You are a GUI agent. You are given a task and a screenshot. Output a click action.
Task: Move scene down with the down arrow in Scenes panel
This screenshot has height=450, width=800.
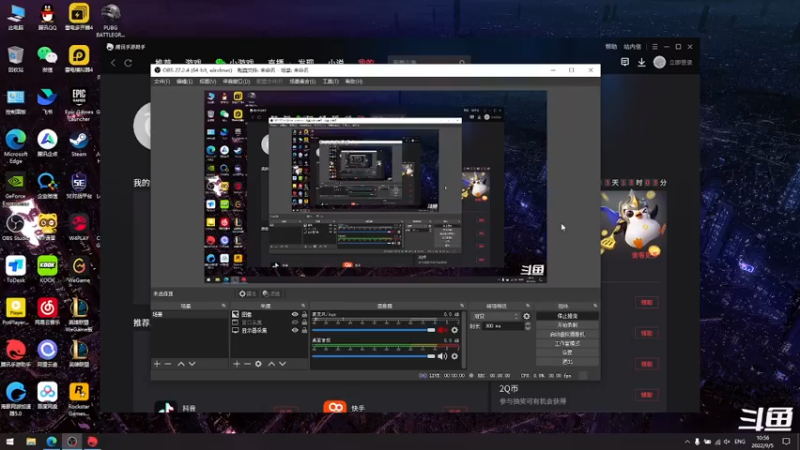click(x=192, y=364)
